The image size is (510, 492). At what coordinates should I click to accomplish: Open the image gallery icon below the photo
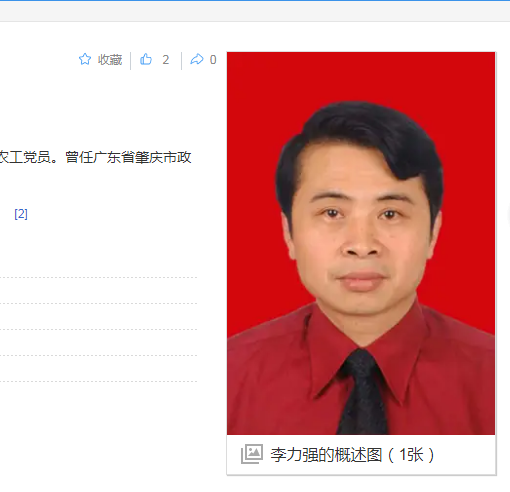click(252, 454)
